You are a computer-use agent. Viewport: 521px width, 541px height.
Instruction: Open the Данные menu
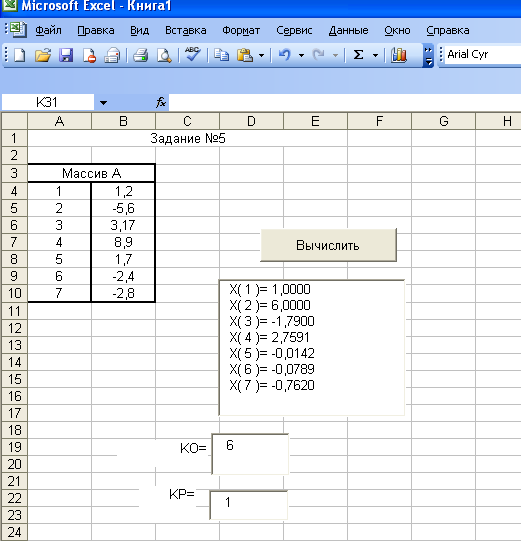coord(348,30)
